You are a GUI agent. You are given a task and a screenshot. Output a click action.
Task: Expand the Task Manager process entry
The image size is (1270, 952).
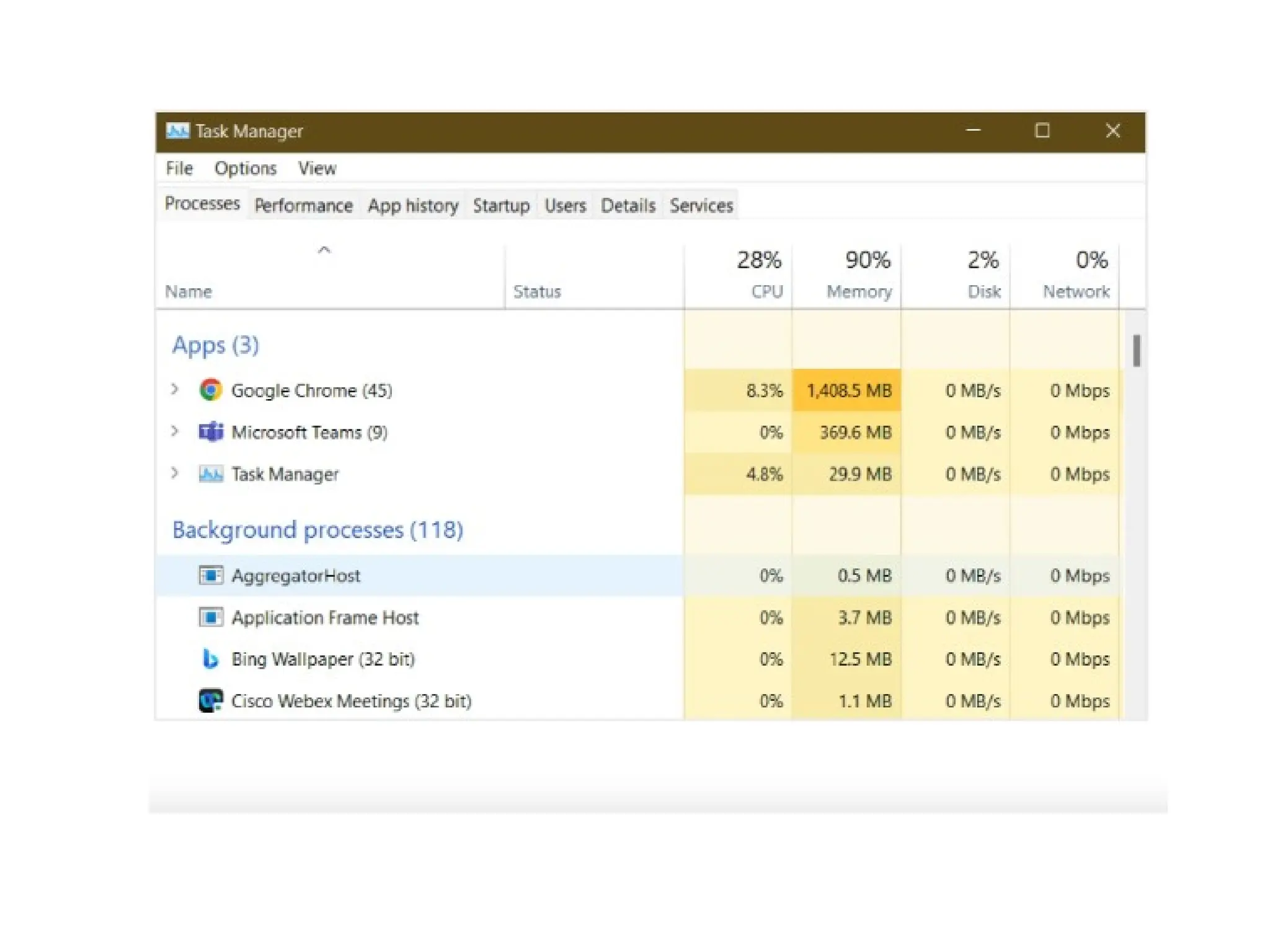175,473
